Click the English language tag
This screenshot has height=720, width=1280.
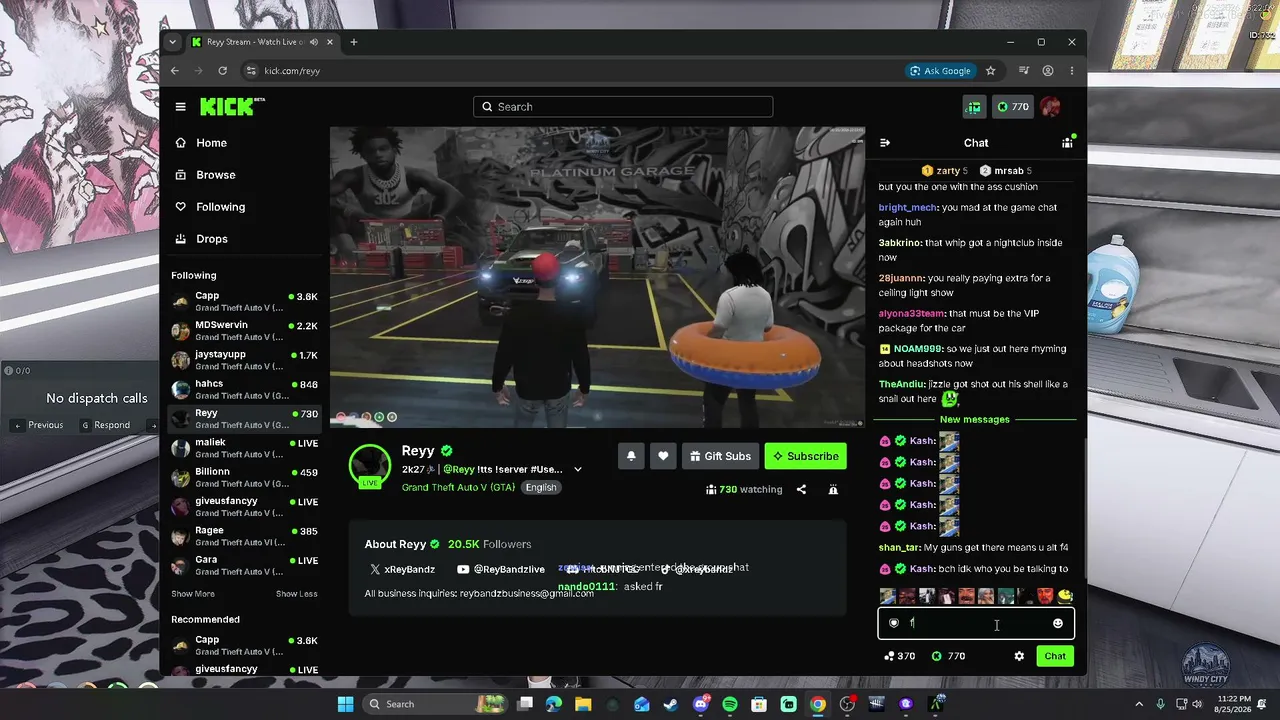541,488
